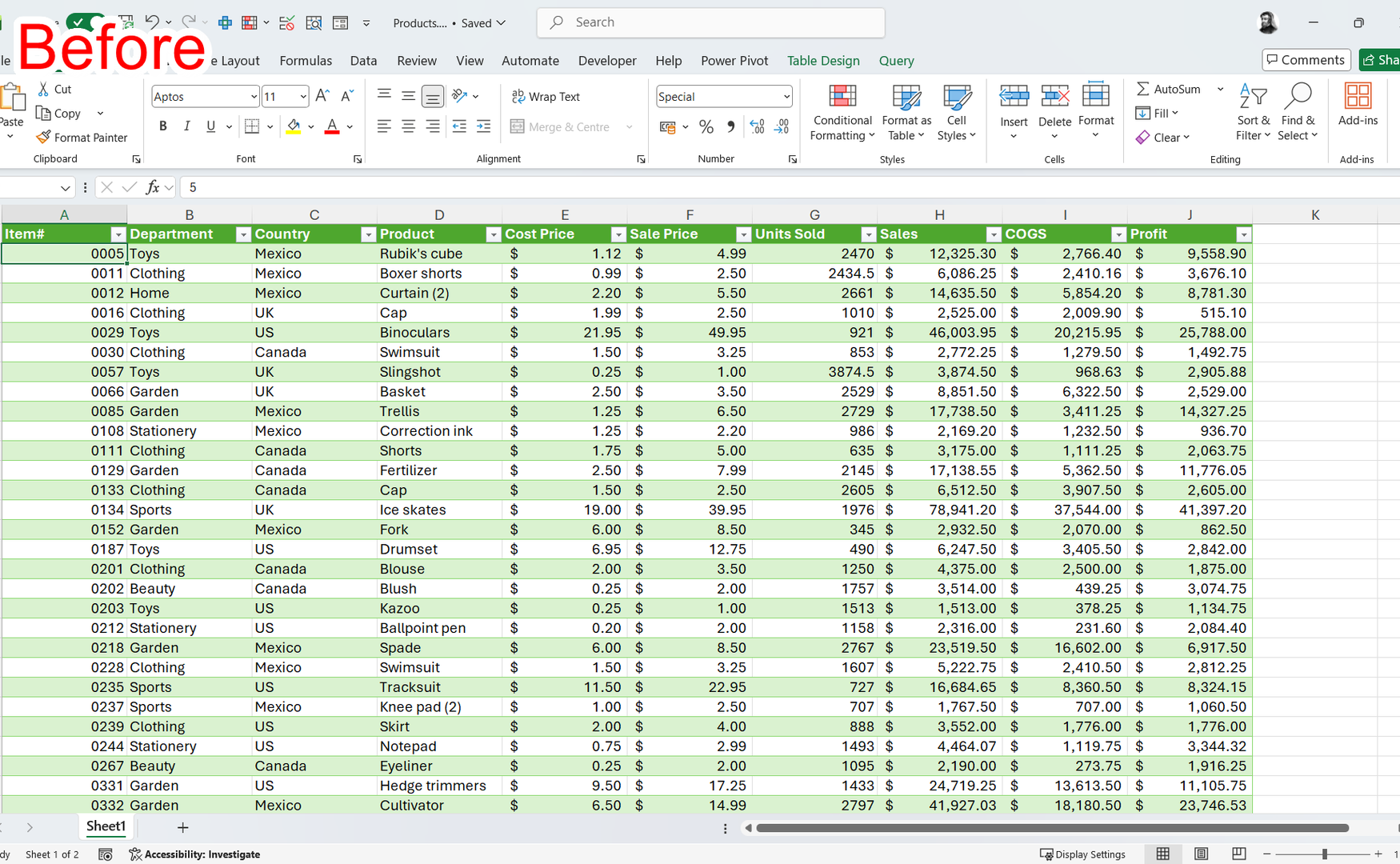
Task: Click the Insert cells icon
Action: 1014,98
